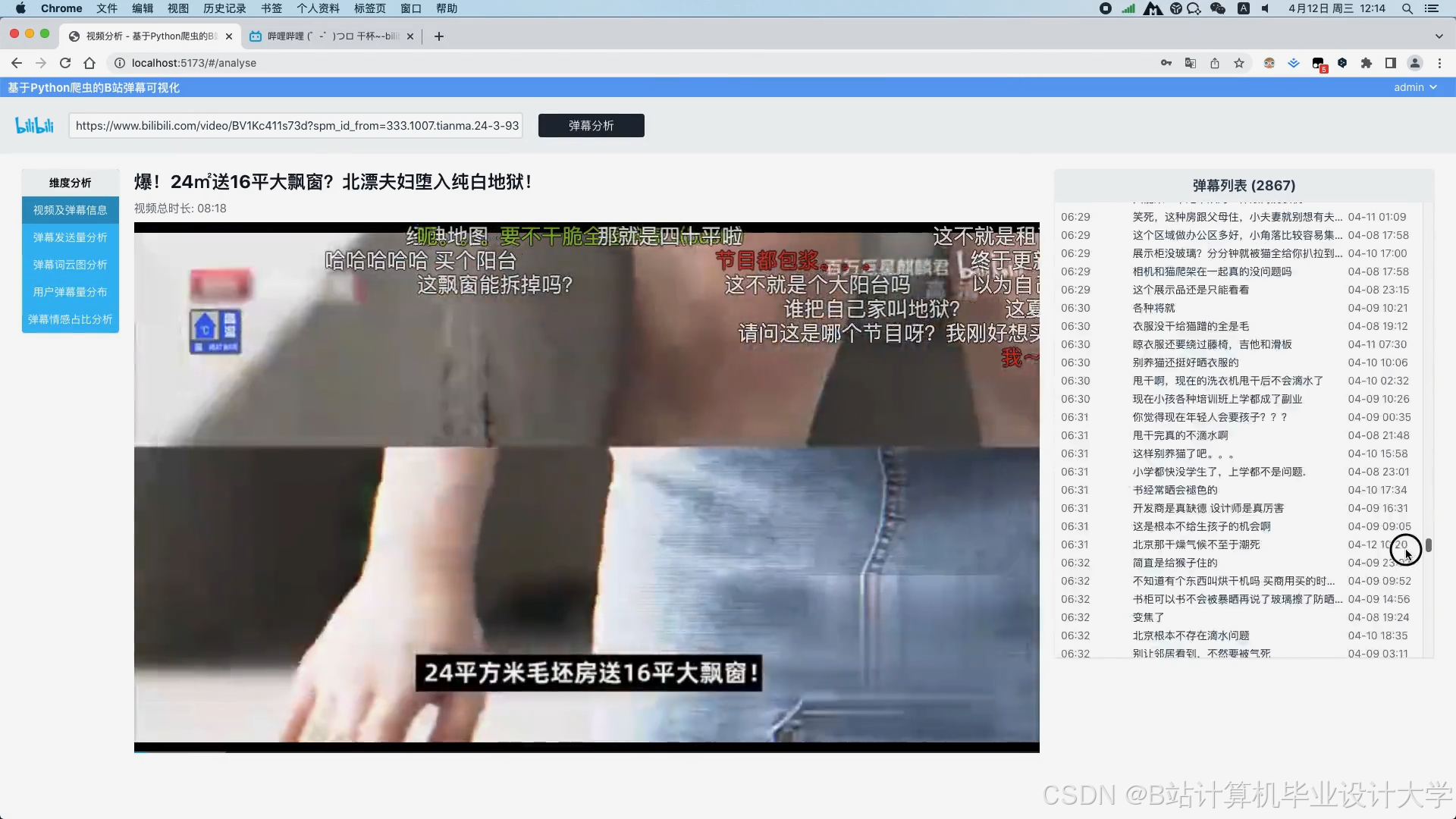Open the Chrome three-dot menu
The height and width of the screenshot is (819, 1456).
click(x=1439, y=63)
